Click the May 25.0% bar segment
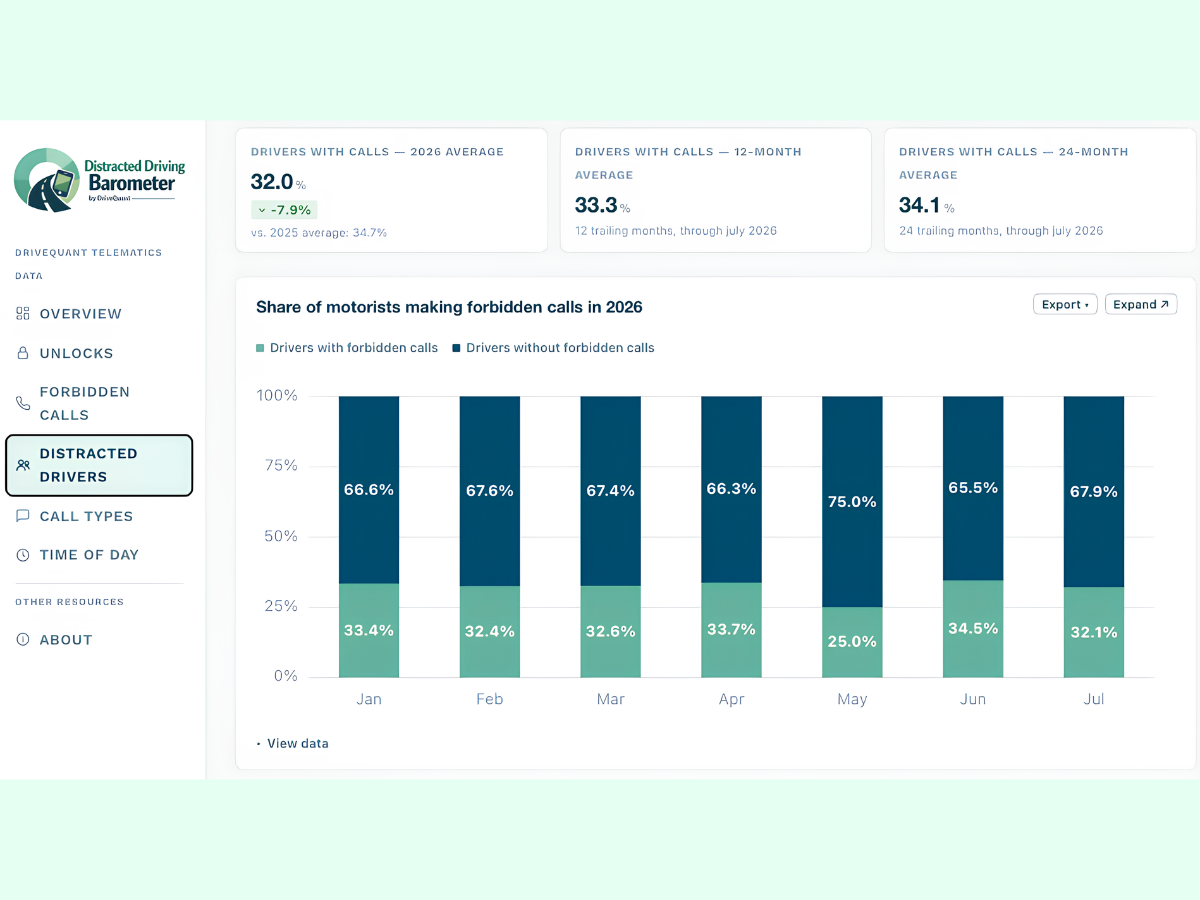 [x=852, y=642]
